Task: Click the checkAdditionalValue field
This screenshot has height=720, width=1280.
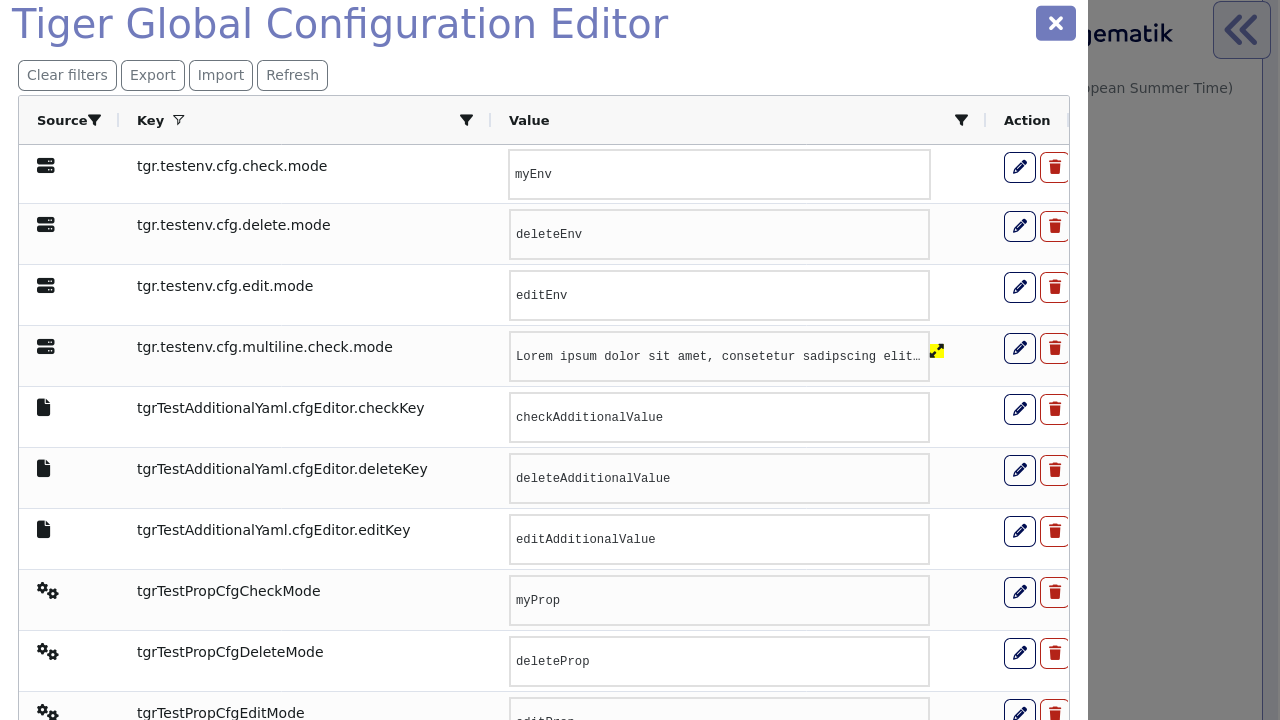Action: point(719,417)
